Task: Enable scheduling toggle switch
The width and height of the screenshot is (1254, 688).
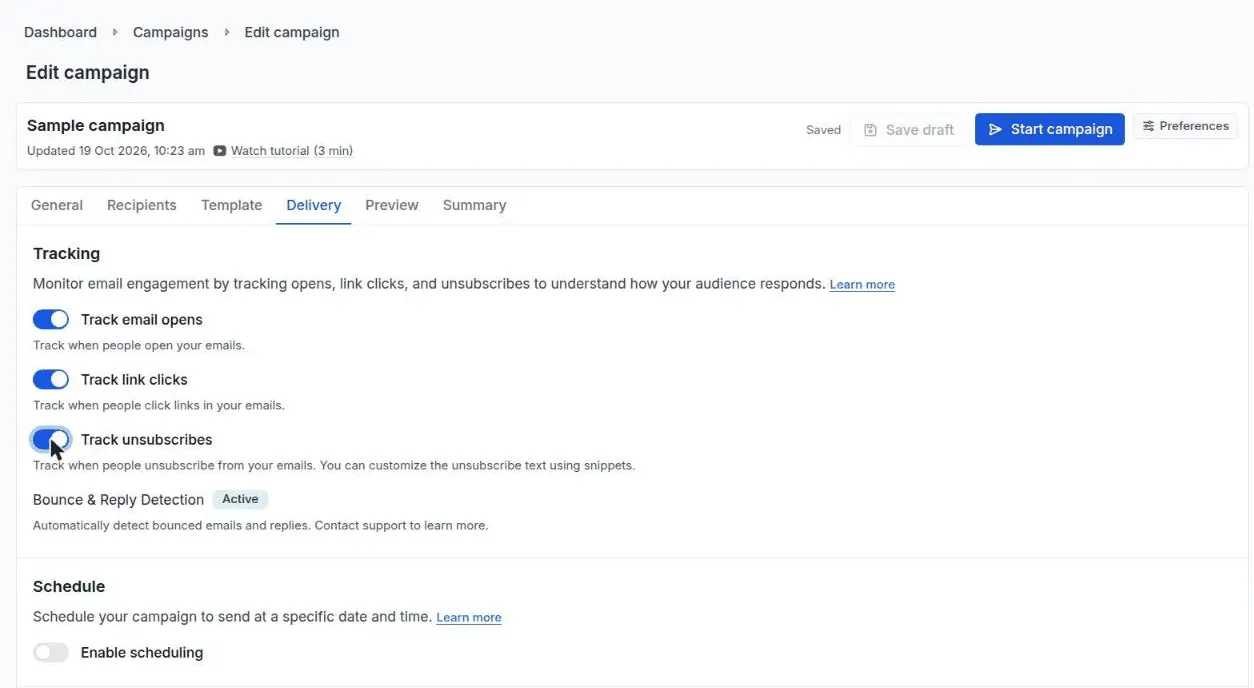Action: (x=51, y=653)
